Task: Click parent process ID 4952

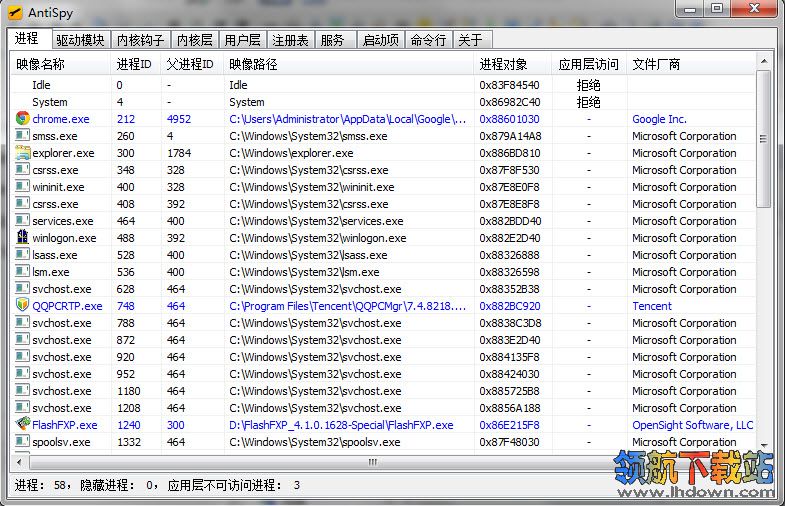Action: [x=179, y=119]
